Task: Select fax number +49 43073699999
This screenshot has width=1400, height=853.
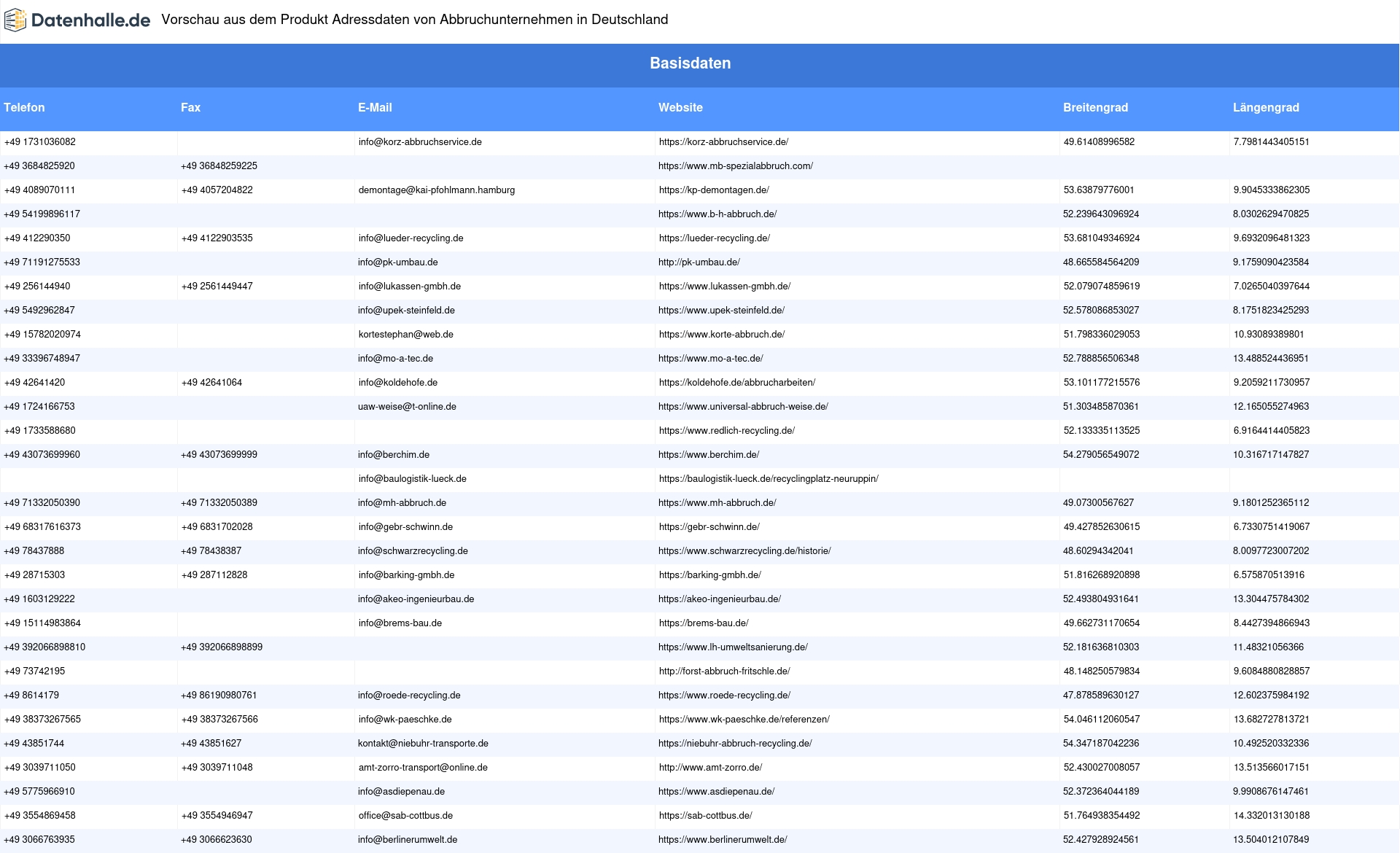Action: tap(219, 455)
